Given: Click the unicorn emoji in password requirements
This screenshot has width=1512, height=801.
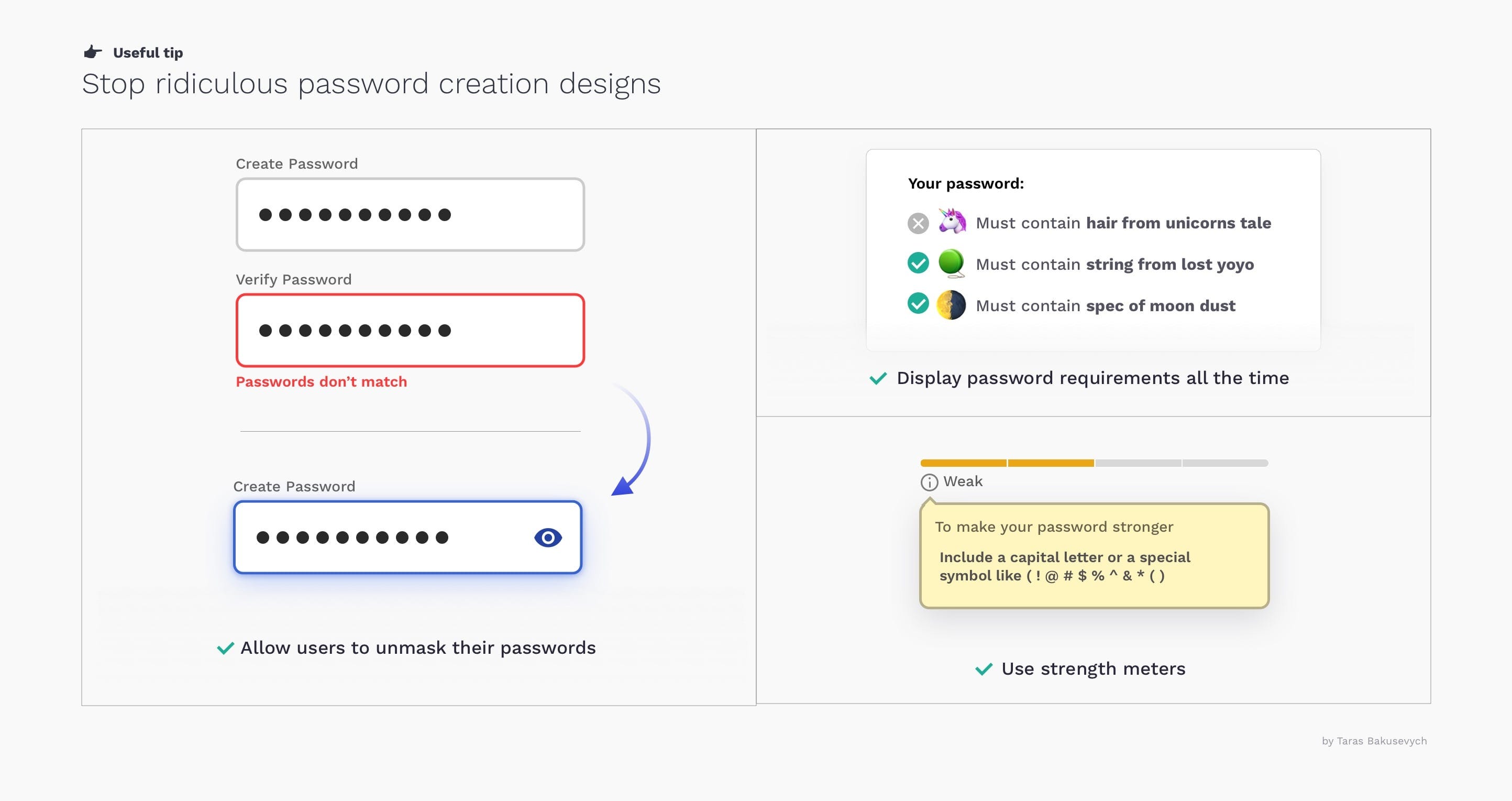Looking at the screenshot, I should pyautogui.click(x=952, y=223).
